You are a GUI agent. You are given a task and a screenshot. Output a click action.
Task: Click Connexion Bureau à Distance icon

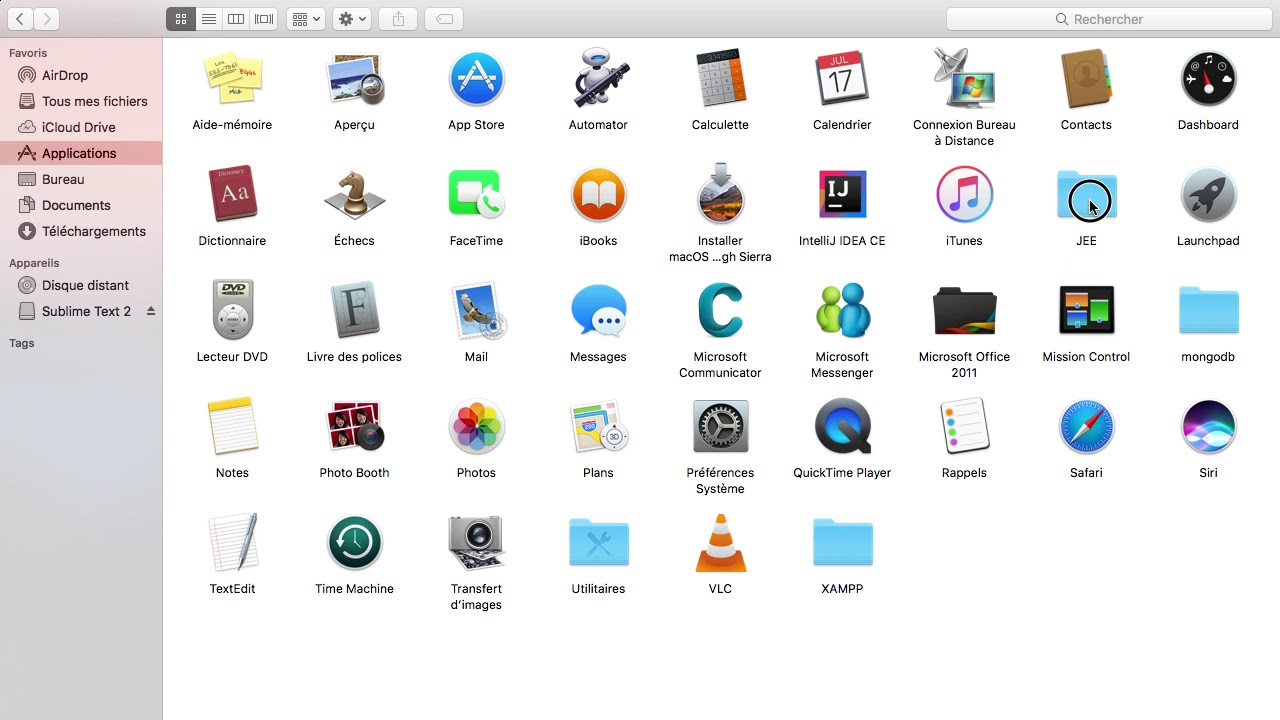pos(964,79)
